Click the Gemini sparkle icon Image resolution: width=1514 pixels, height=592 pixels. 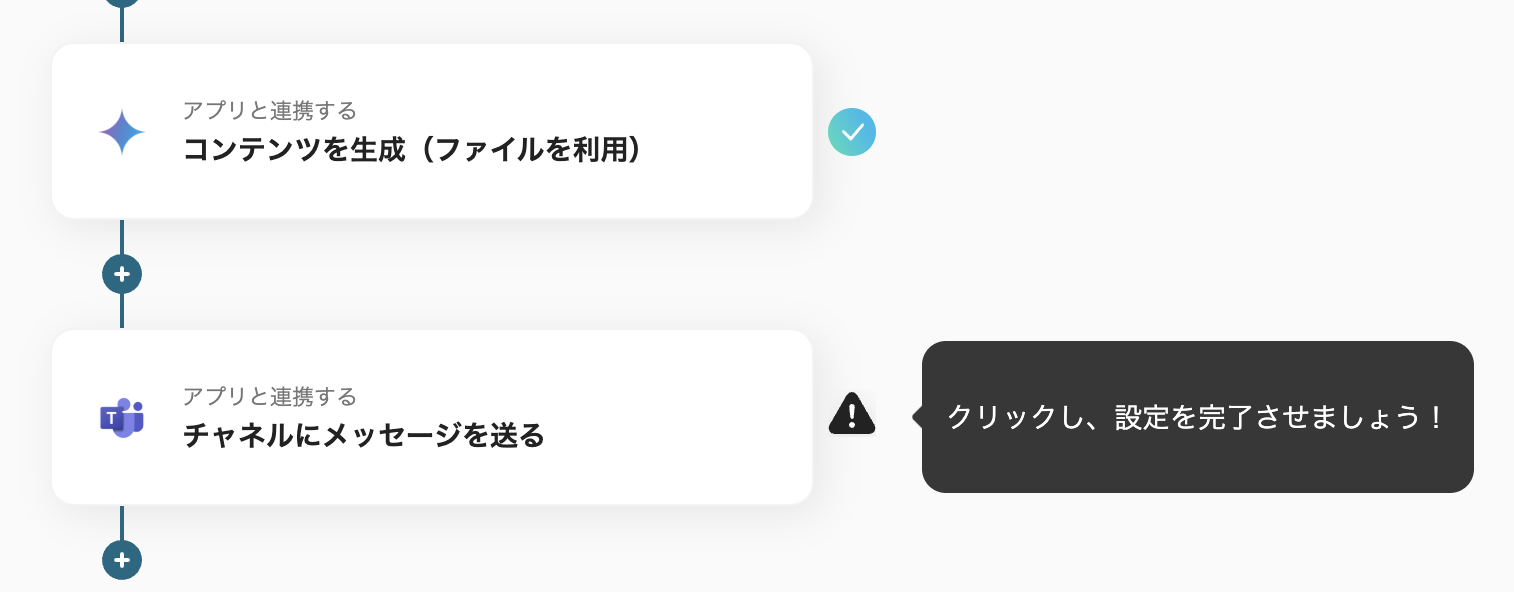coord(122,132)
